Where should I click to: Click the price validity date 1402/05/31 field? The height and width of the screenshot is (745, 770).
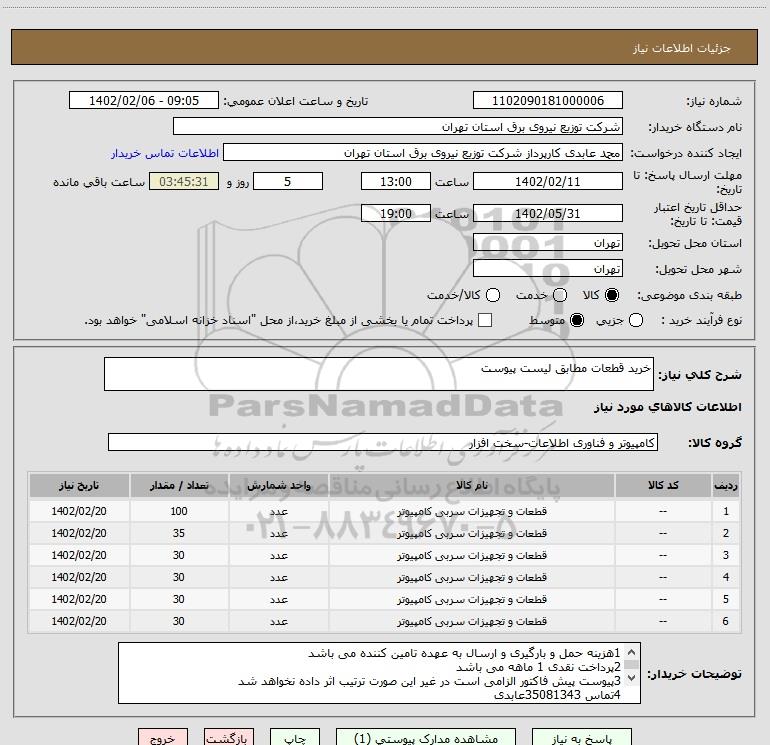[548, 213]
